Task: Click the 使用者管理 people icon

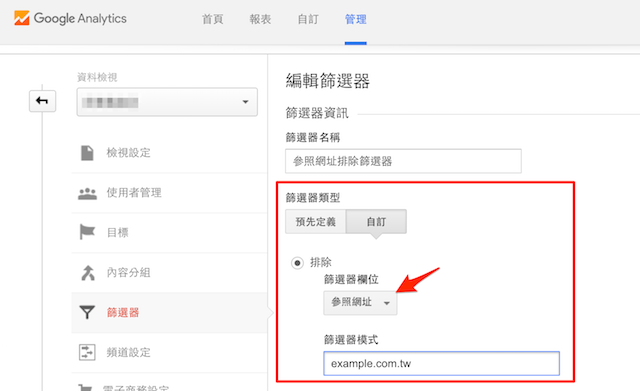Action: point(87,193)
